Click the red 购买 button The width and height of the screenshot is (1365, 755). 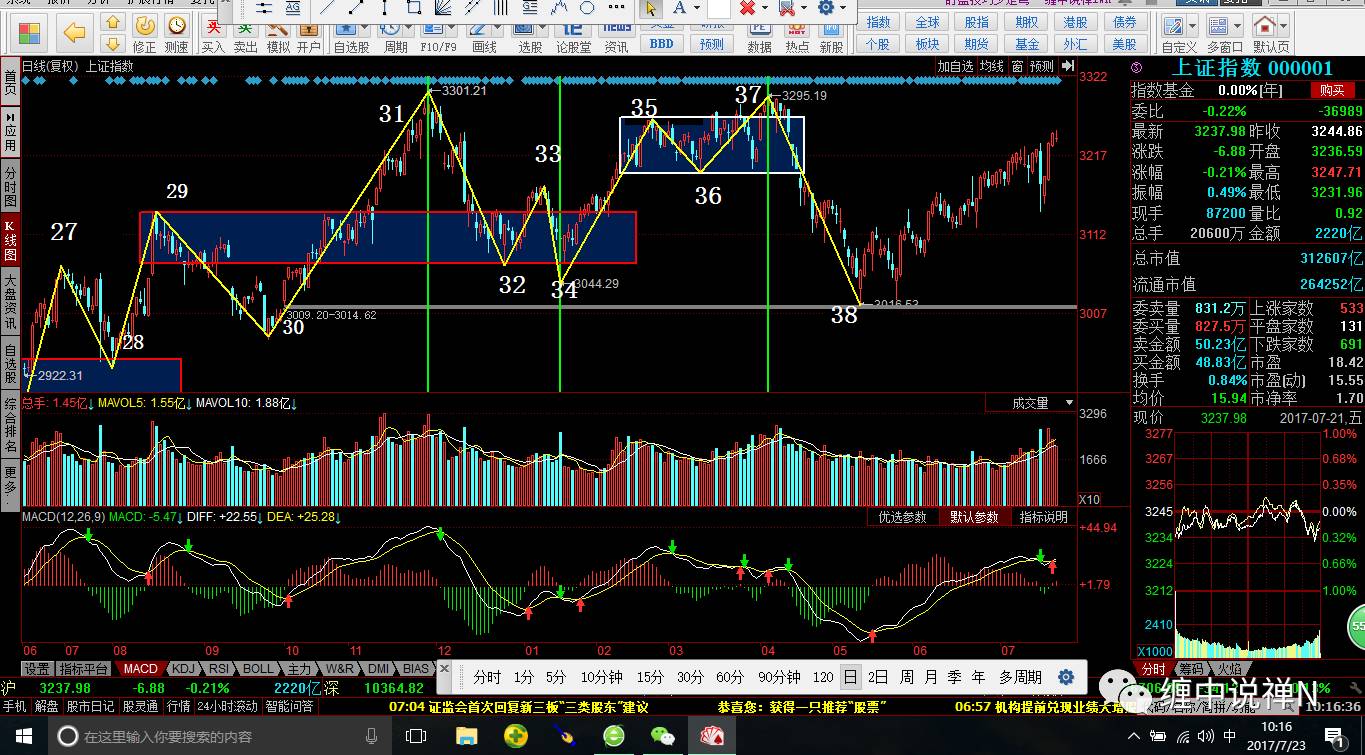(1331, 91)
